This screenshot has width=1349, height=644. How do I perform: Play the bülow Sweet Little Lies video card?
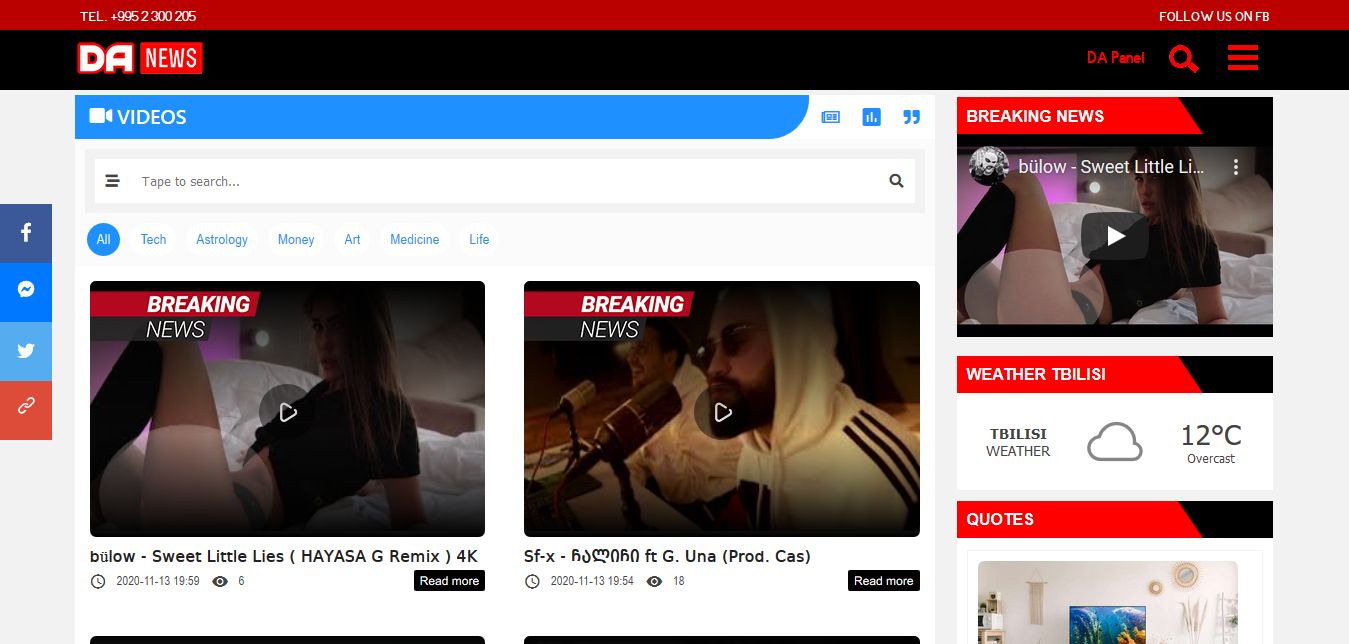click(x=287, y=411)
